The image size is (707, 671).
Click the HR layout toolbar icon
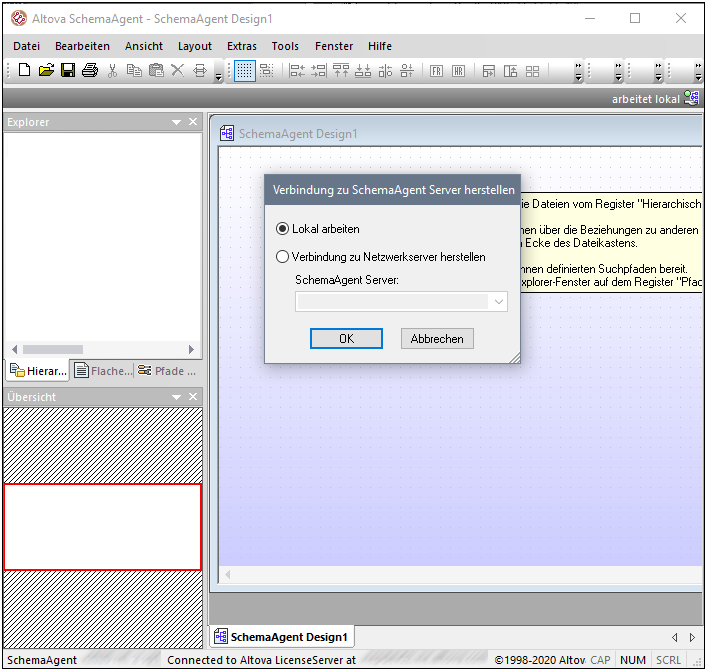tap(458, 71)
